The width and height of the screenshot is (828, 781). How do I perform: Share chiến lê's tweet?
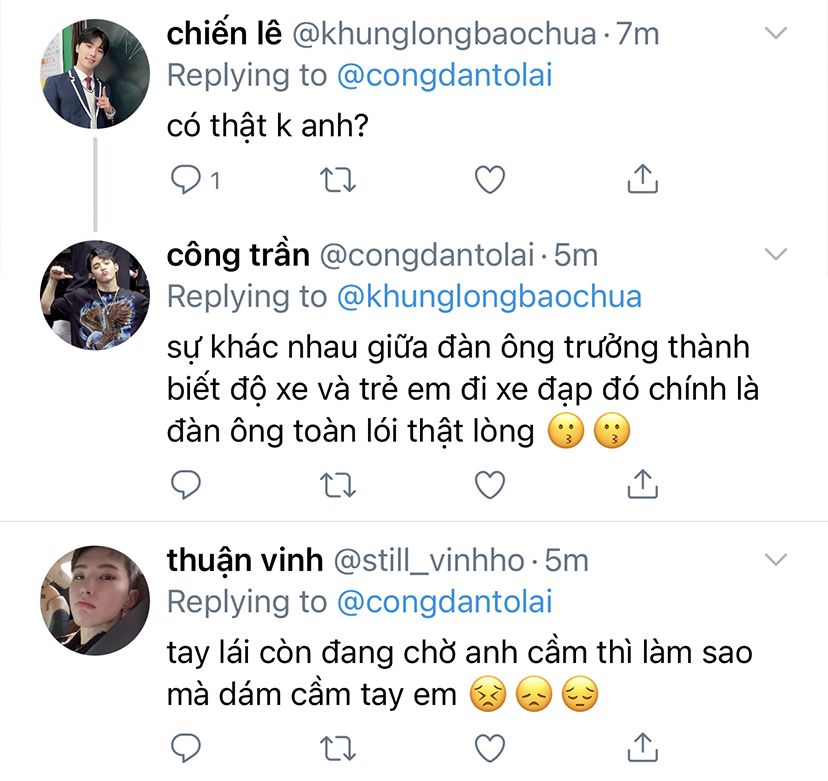[642, 180]
